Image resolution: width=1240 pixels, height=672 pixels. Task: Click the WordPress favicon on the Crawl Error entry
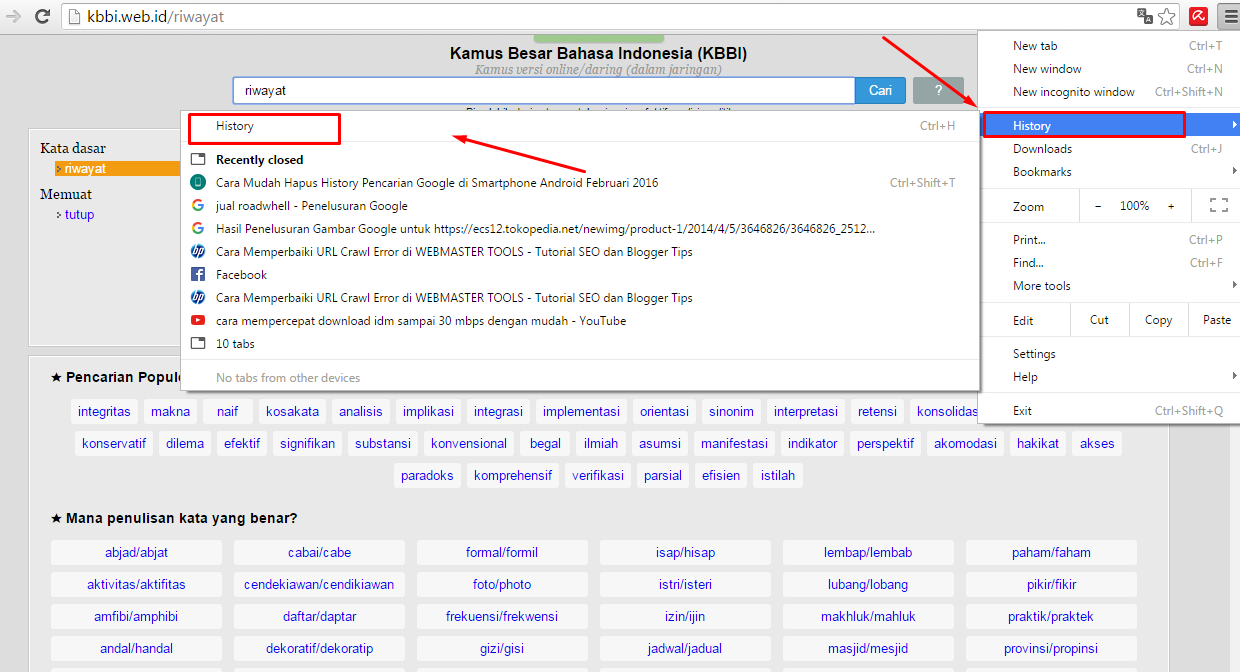pyautogui.click(x=197, y=250)
